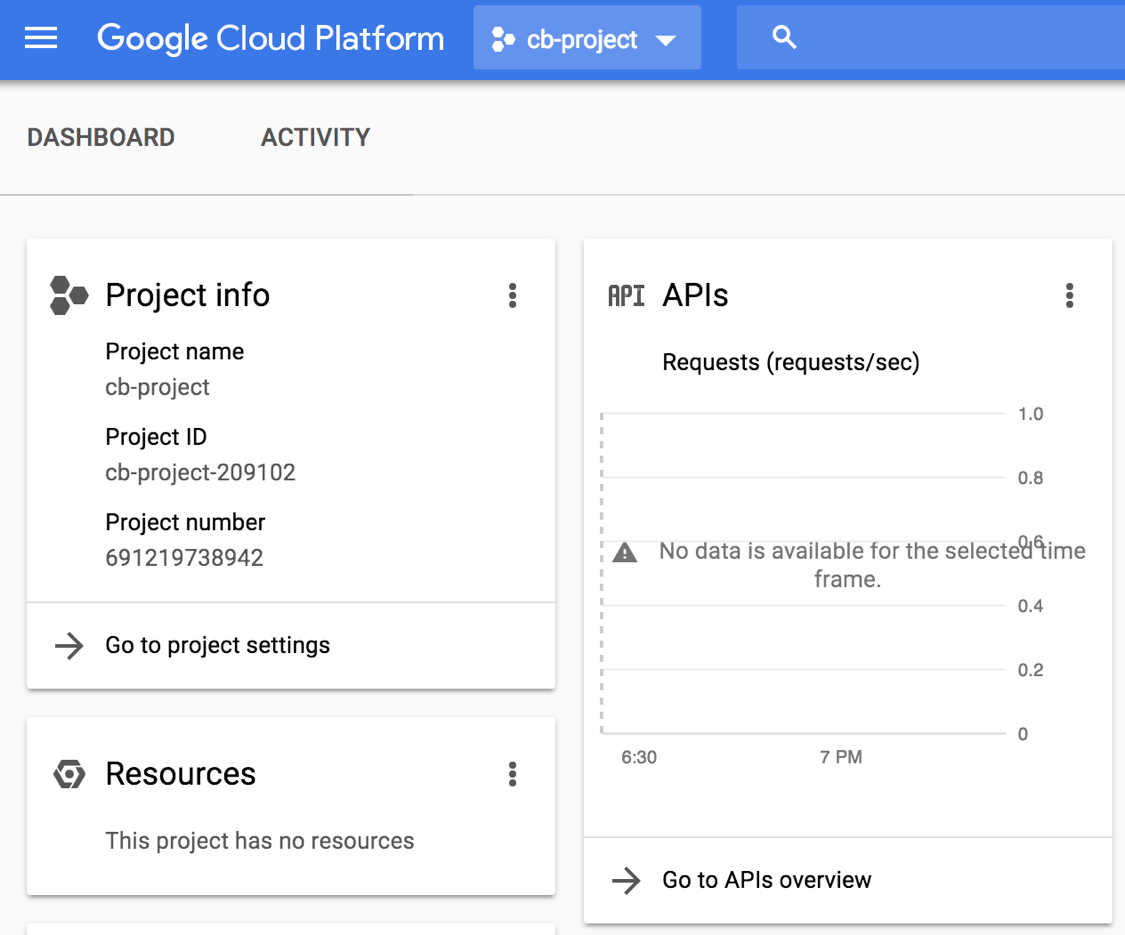Viewport: 1125px width, 935px height.
Task: Click the search magnifier icon
Action: pyautogui.click(x=784, y=37)
